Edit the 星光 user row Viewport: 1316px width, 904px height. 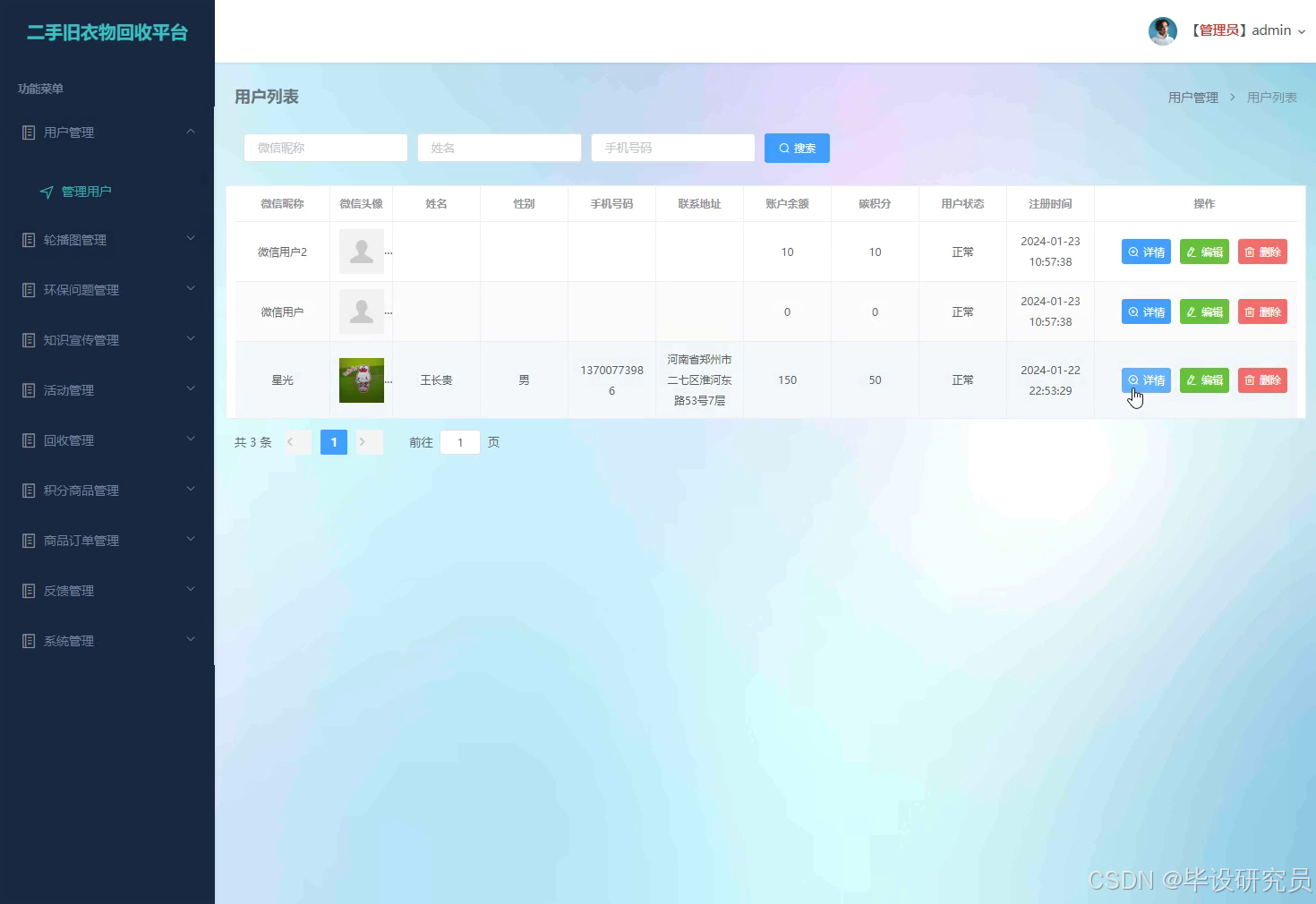click(x=1204, y=380)
